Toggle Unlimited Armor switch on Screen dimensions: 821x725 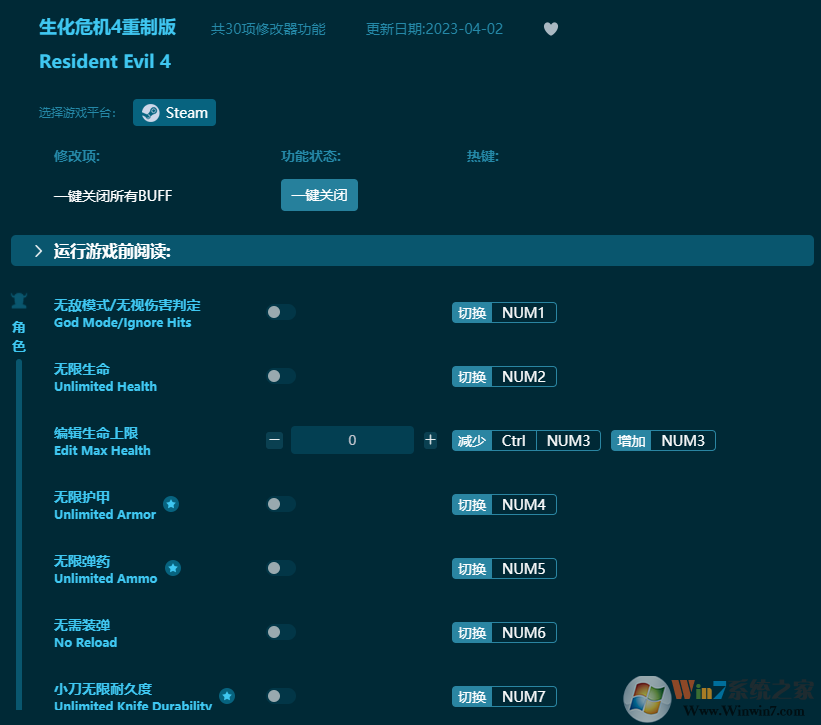click(280, 504)
